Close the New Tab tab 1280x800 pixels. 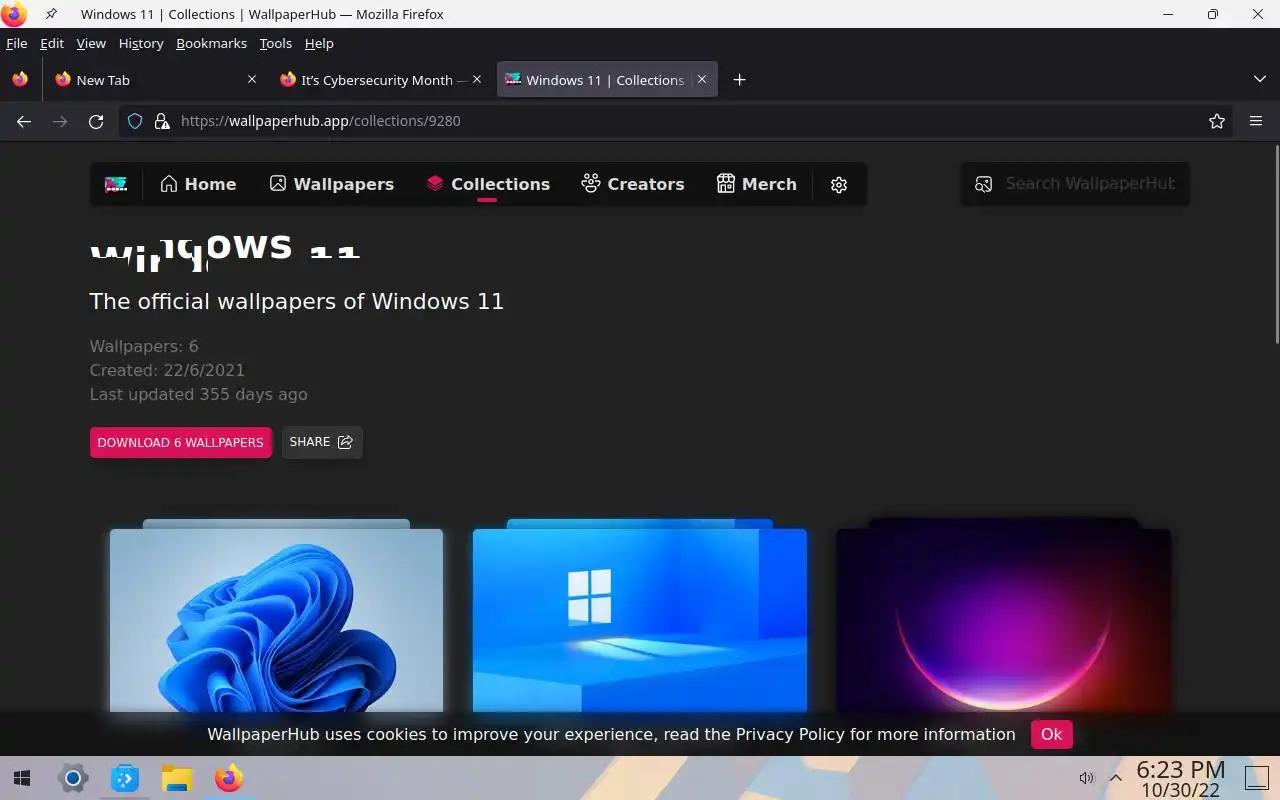(252, 80)
